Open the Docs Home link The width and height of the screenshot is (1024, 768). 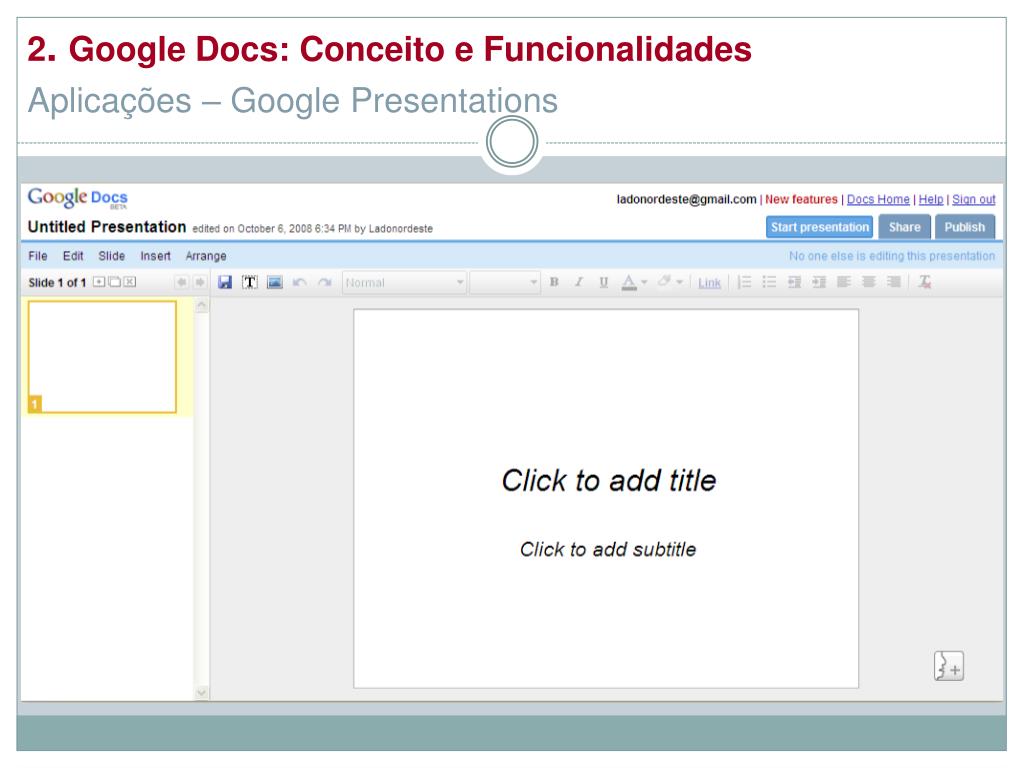pos(878,199)
